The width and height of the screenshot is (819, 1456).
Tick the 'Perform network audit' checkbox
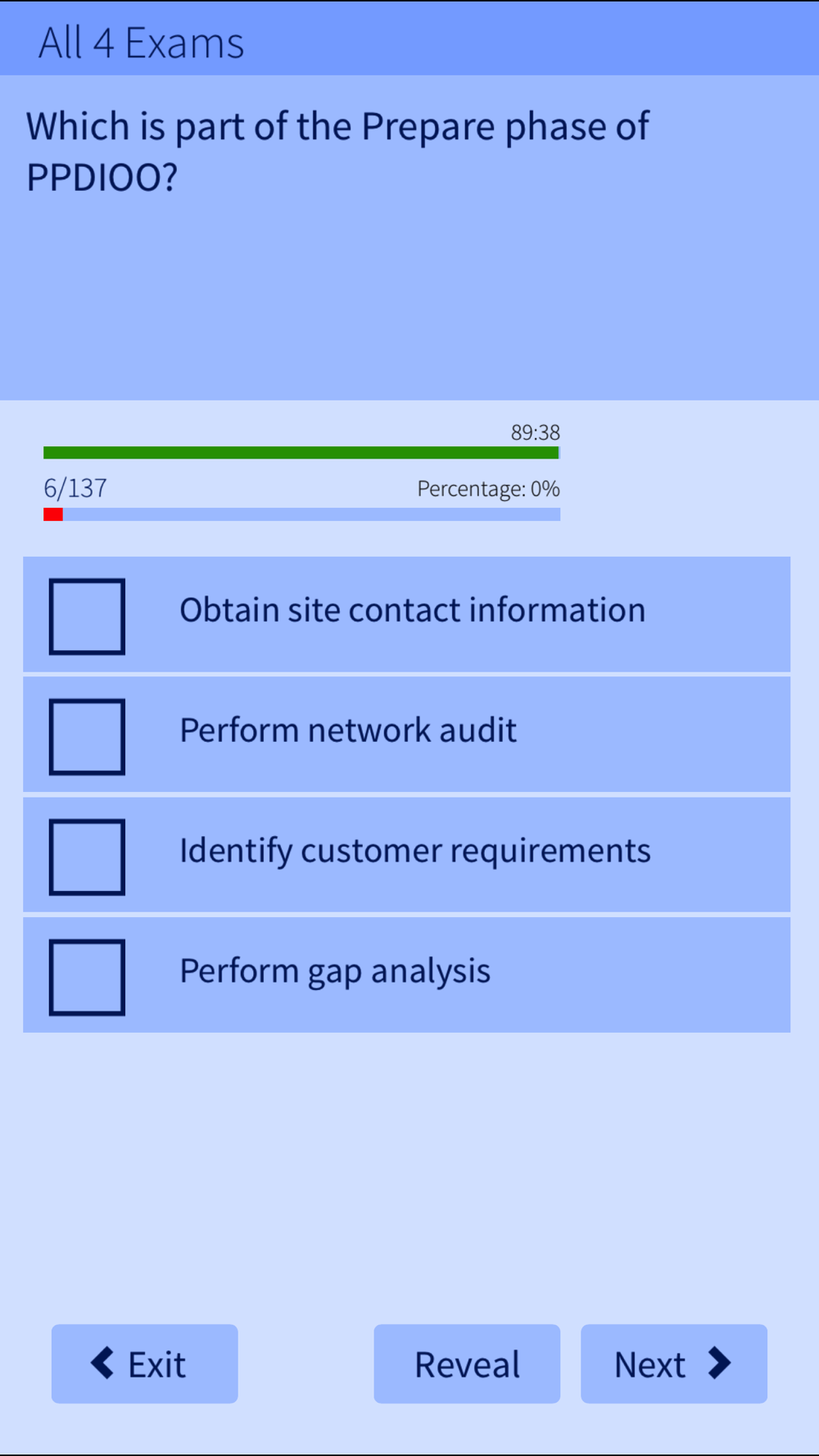(87, 737)
